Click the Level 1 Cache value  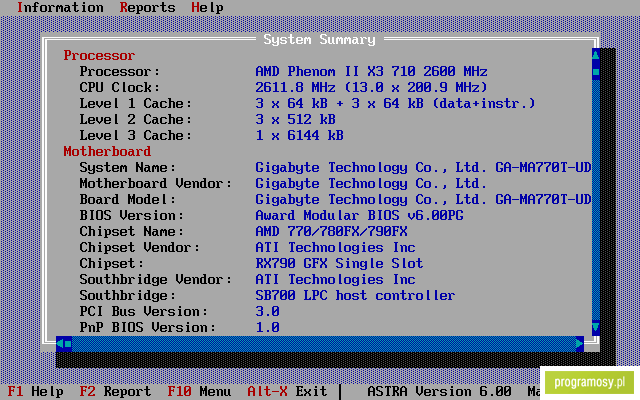pos(395,103)
